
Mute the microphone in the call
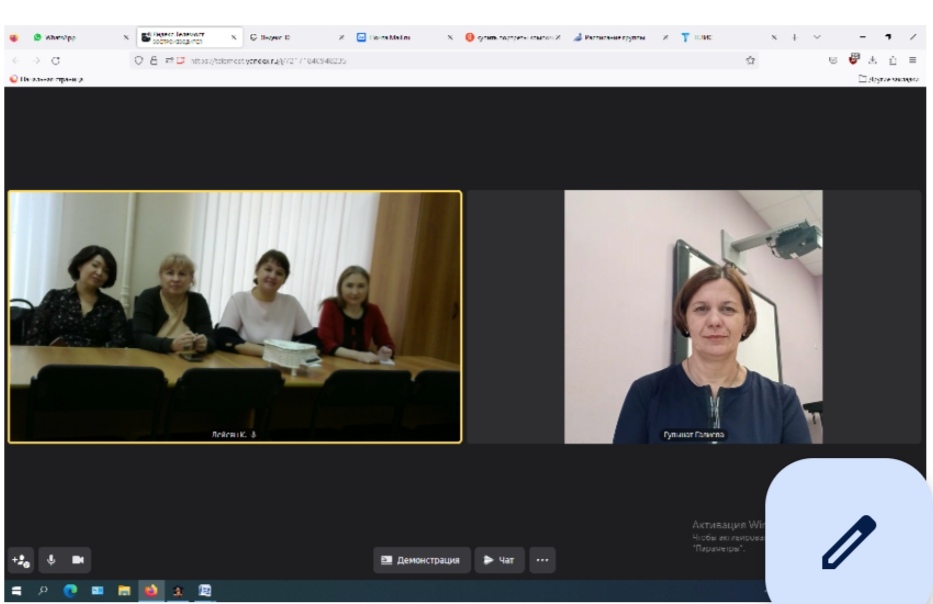coord(51,560)
